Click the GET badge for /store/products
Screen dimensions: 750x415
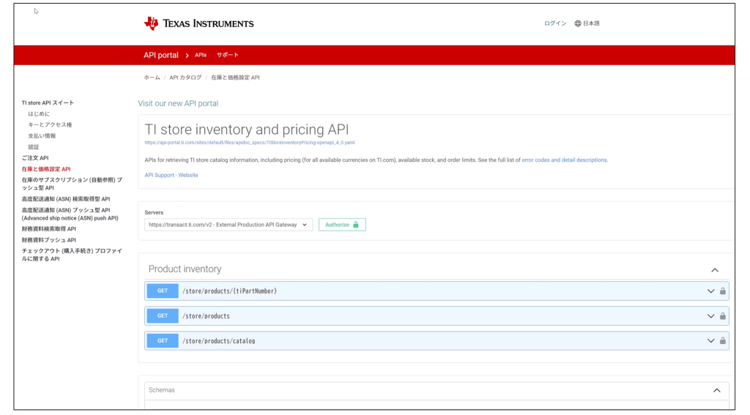point(163,316)
